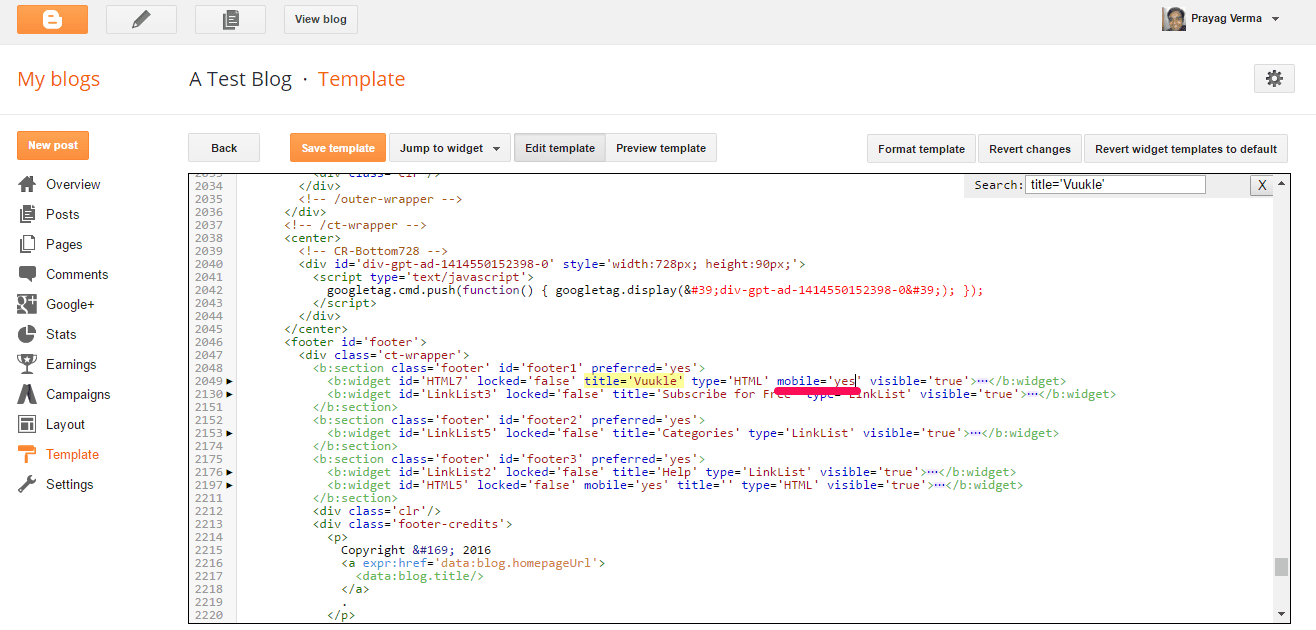1316x630 pixels.
Task: Expand folded HTML7 widget on line 2049
Action: (229, 381)
